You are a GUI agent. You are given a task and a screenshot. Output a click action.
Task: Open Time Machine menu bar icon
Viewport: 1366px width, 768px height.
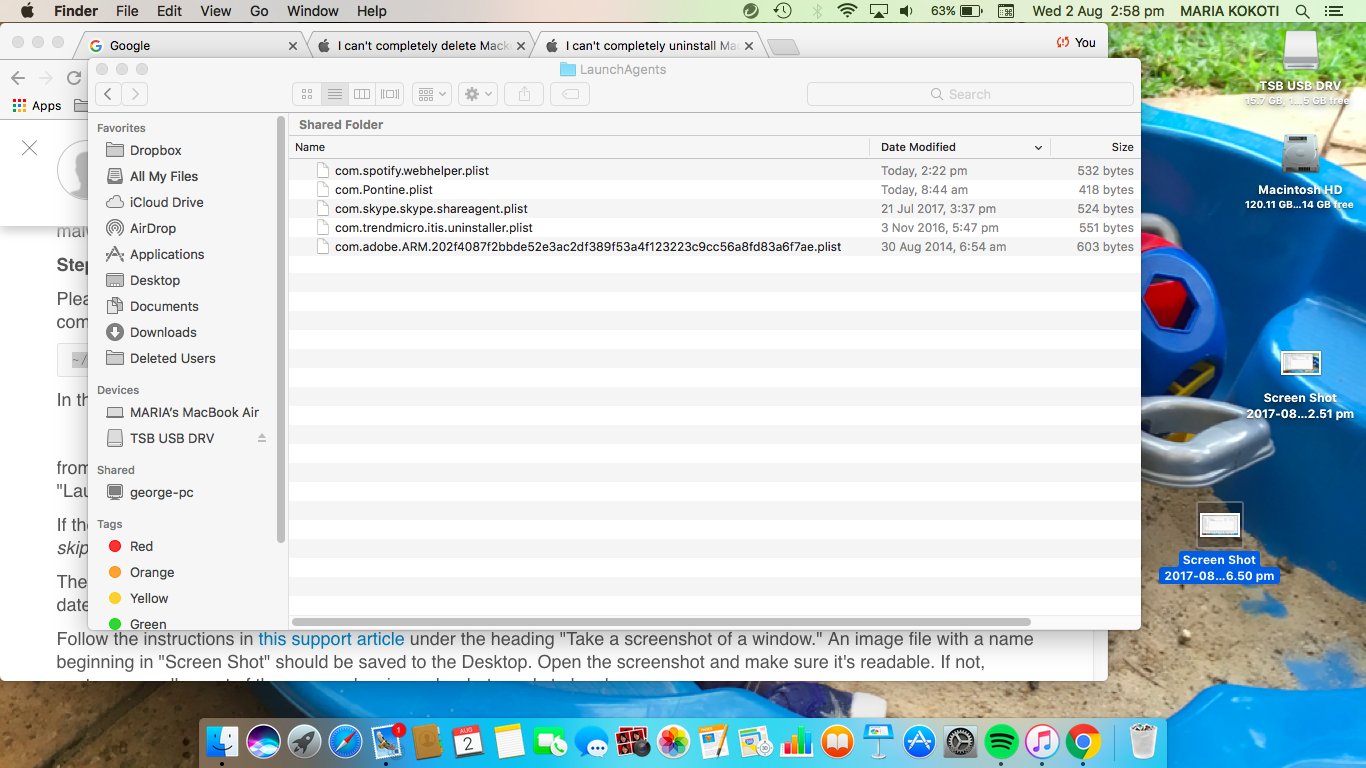(783, 11)
